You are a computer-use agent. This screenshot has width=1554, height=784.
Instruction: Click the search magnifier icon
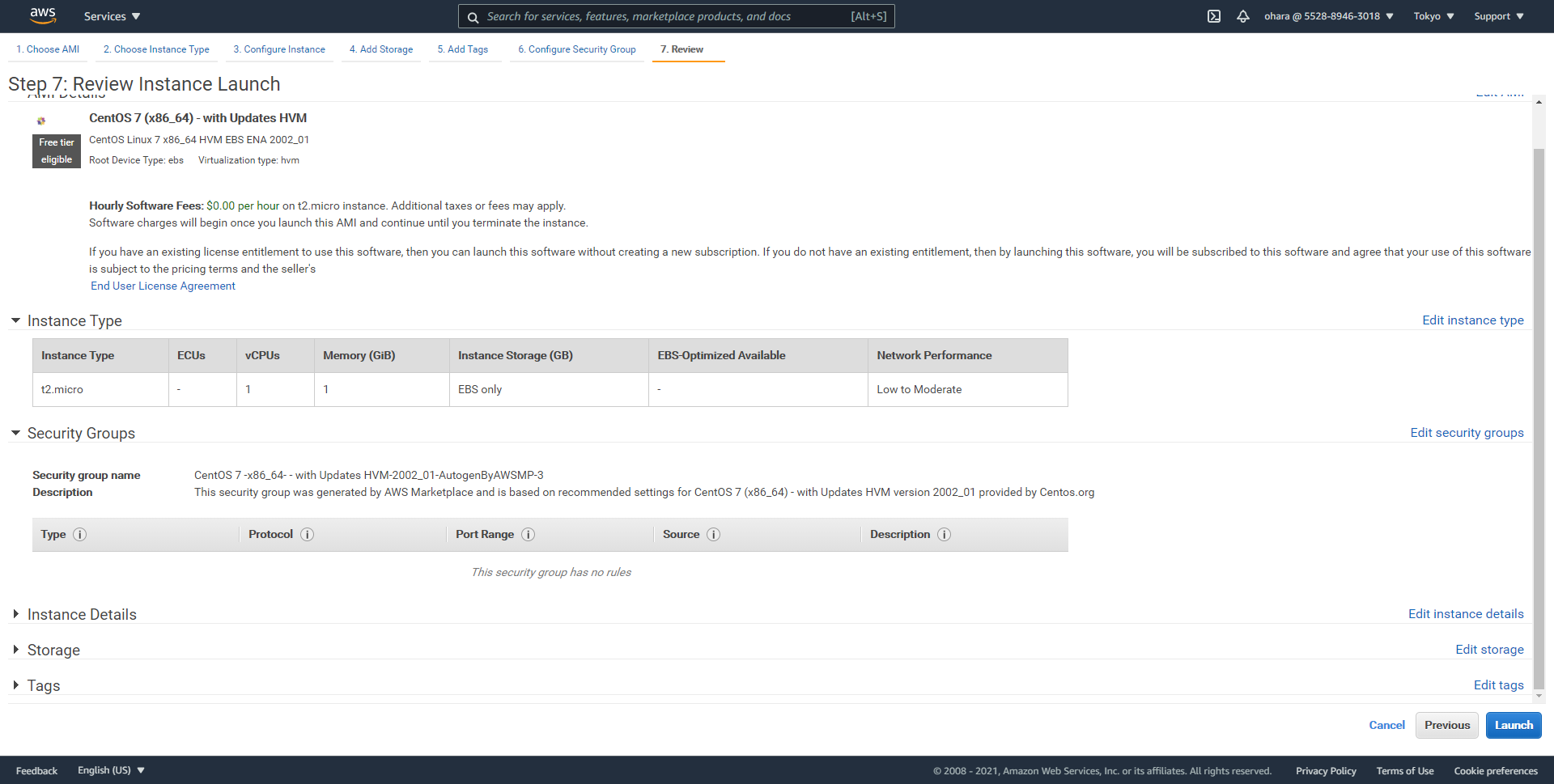click(x=473, y=17)
